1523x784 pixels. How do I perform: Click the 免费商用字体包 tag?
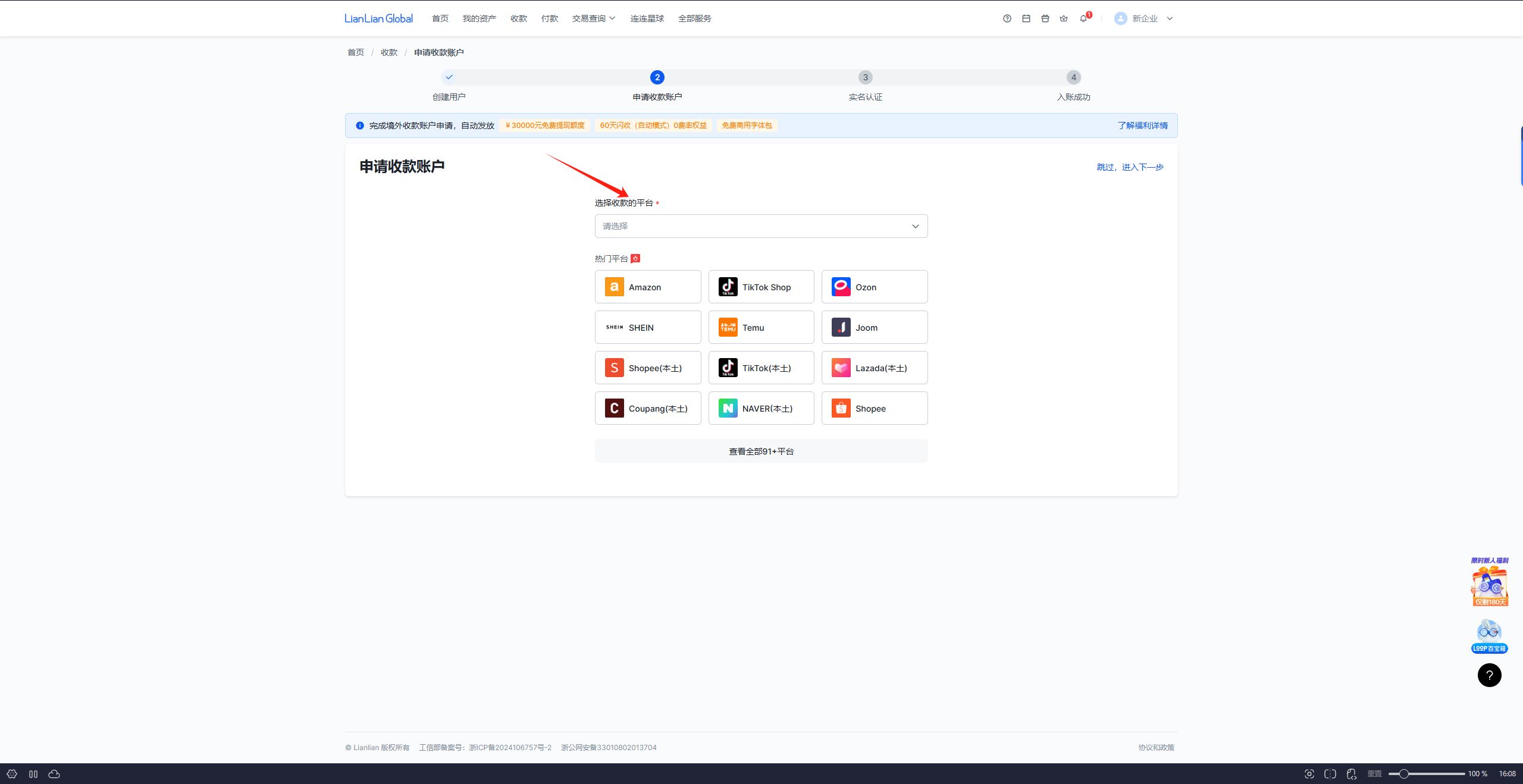(x=747, y=126)
